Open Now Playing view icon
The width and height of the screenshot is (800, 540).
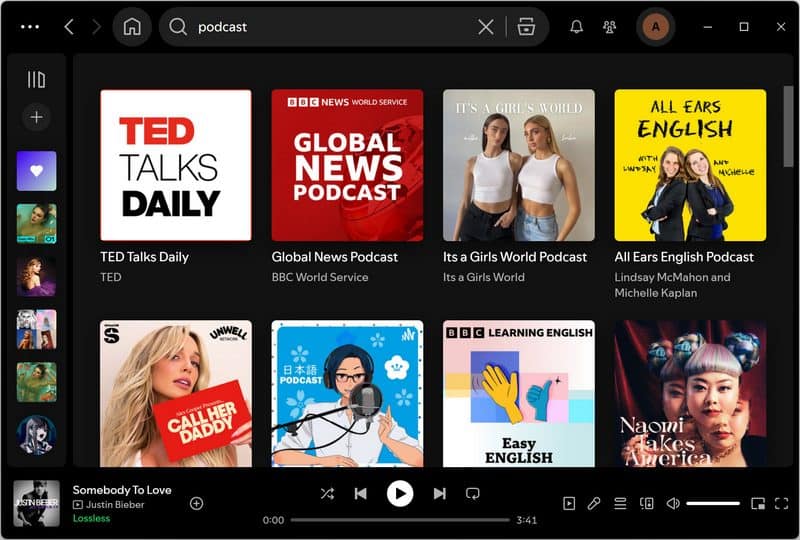569,504
